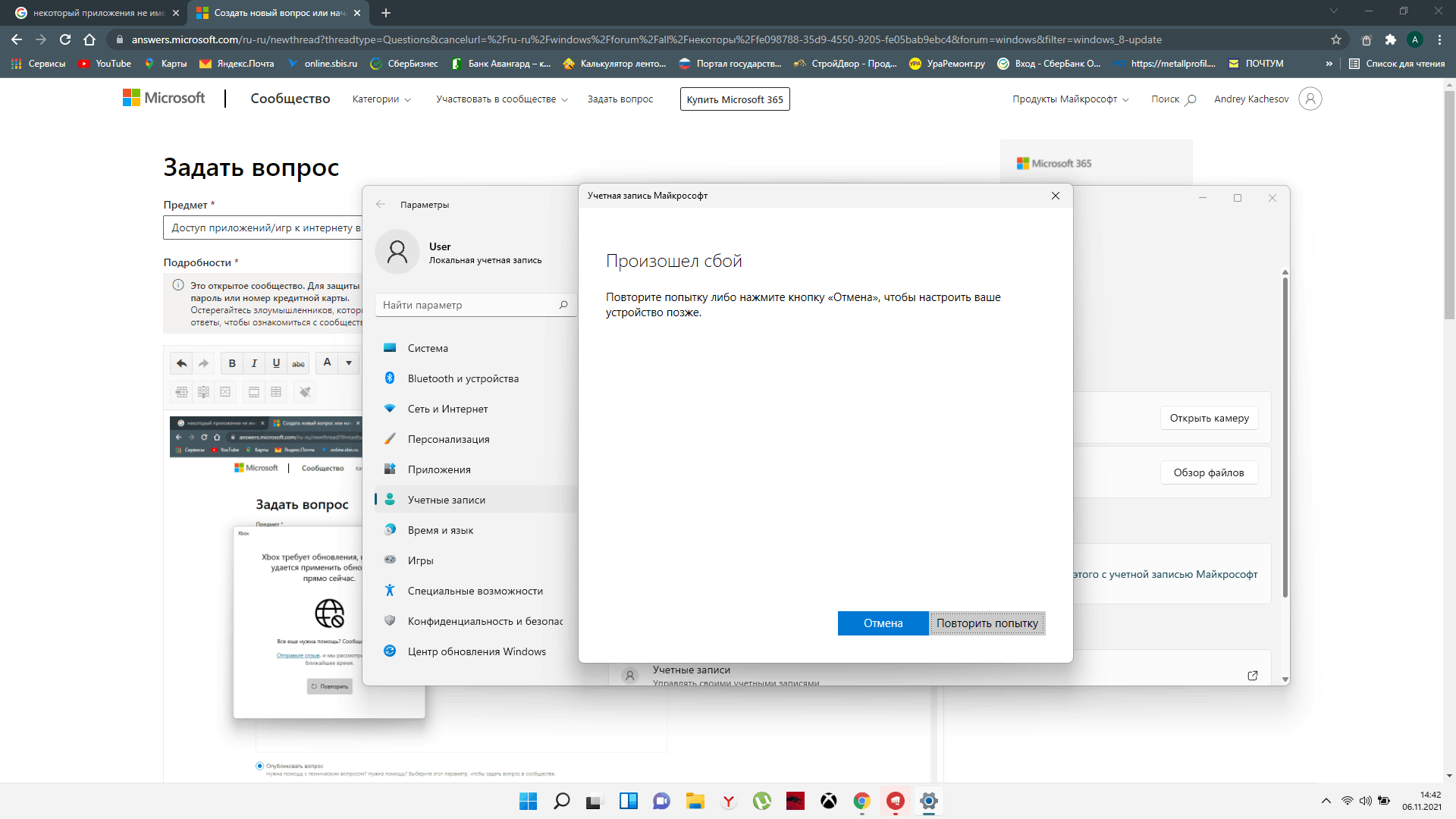
Task: Click the font color A button
Action: pos(327,362)
